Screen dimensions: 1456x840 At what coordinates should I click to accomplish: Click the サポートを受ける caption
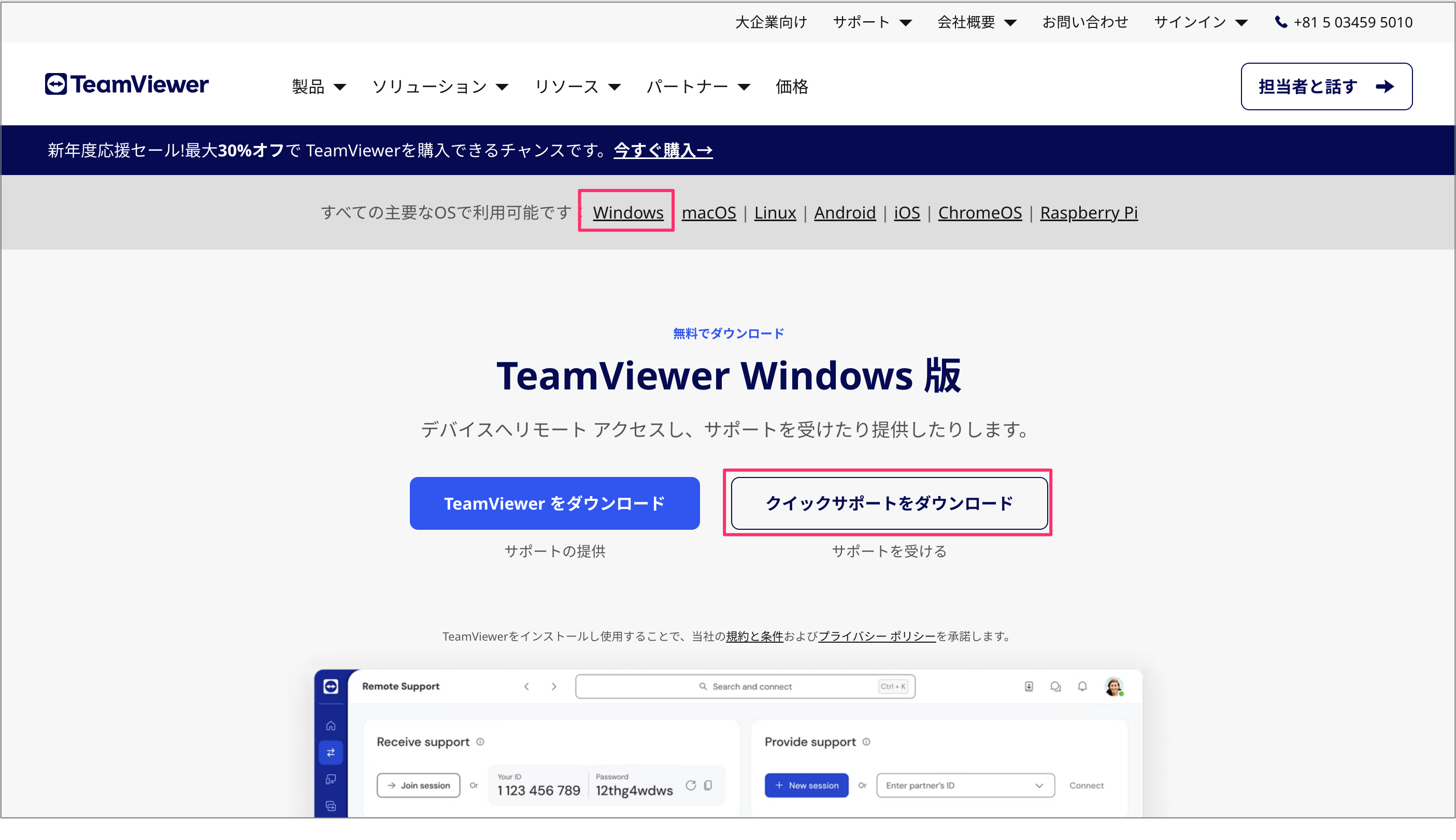pos(889,552)
